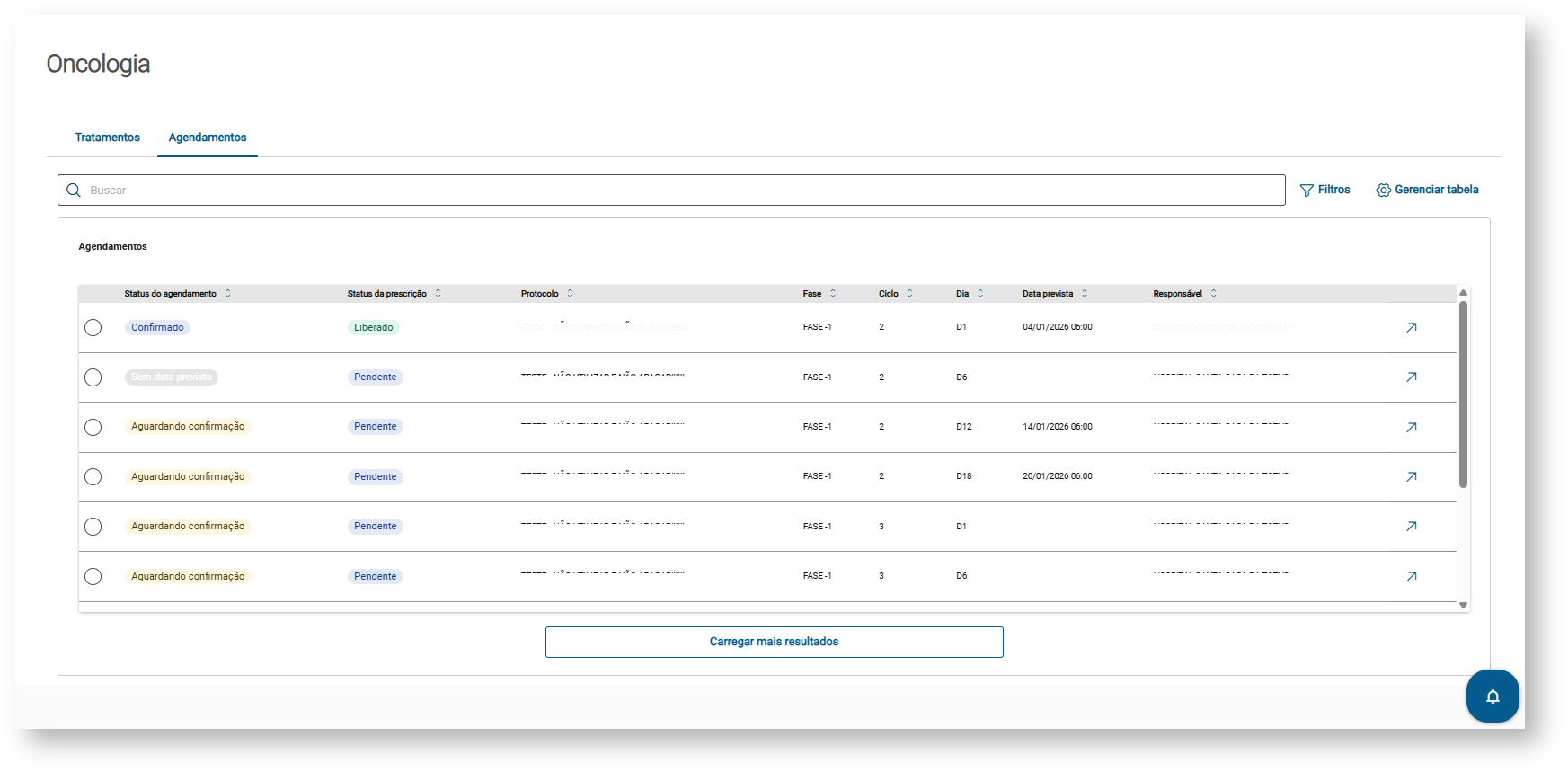
Task: Open the Confirmado appointment details arrow
Action: click(1411, 328)
